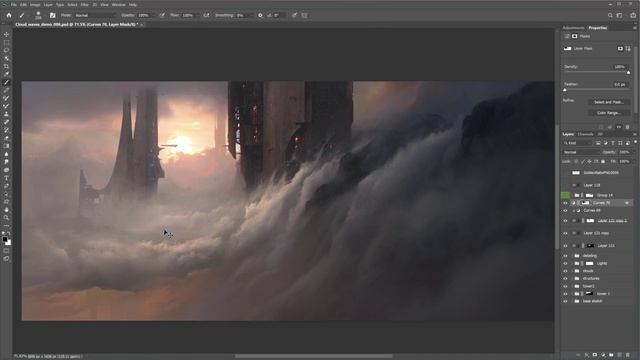
Task: Select the Zoom tool
Action: pyautogui.click(x=6, y=218)
